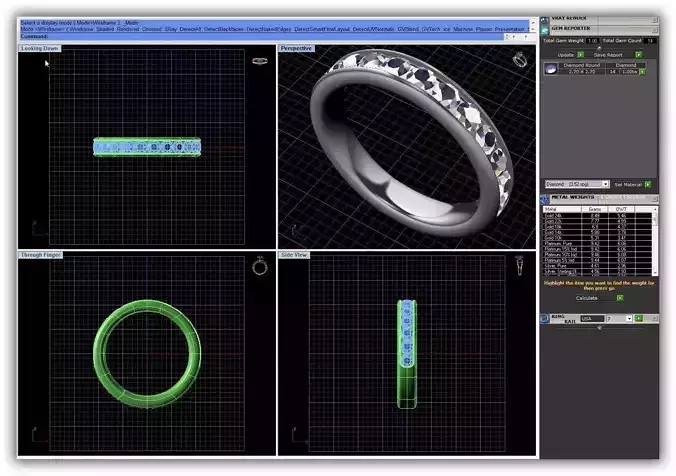Click the Calculate label
This screenshot has height=476, width=676.
pyautogui.click(x=586, y=298)
